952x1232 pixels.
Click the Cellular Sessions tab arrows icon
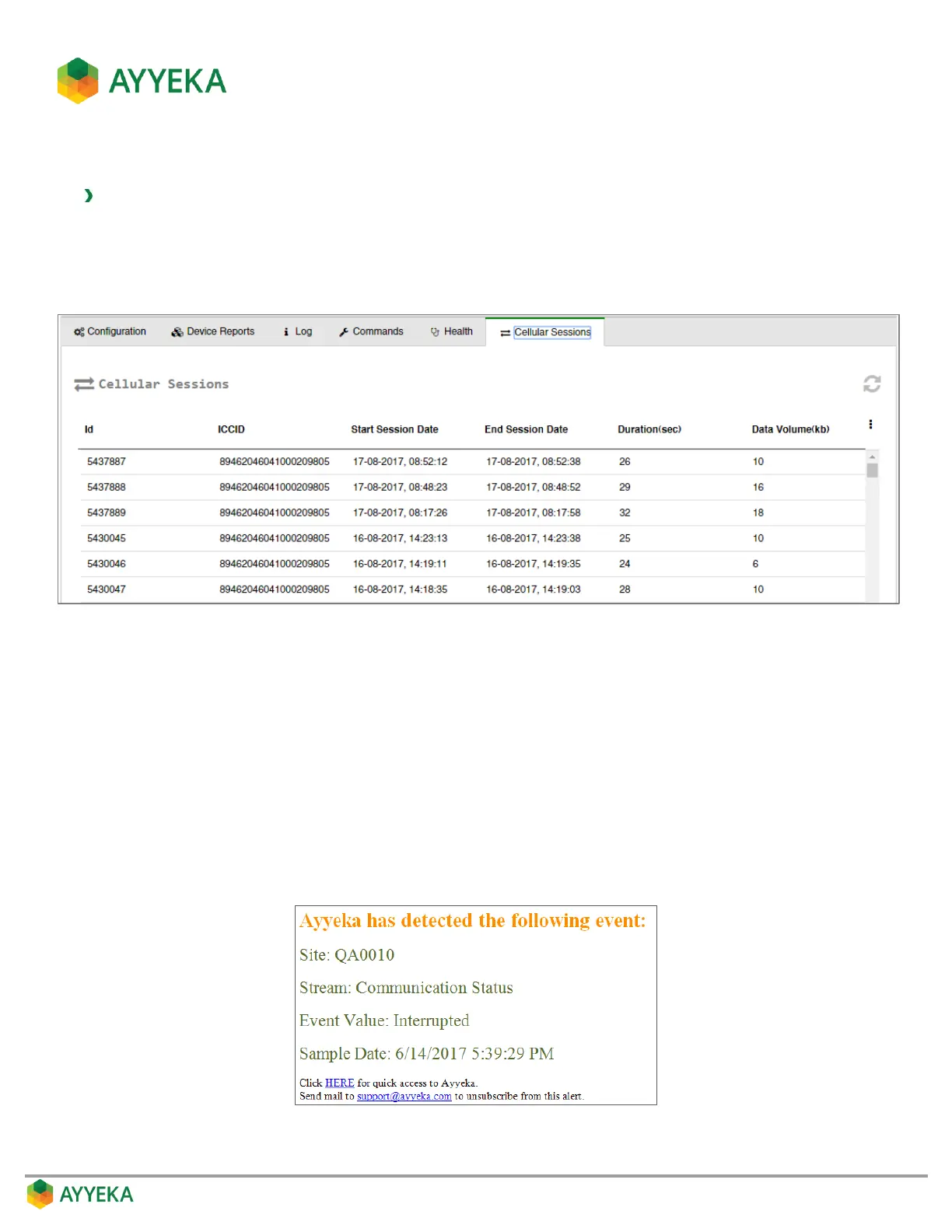pyautogui.click(x=506, y=333)
